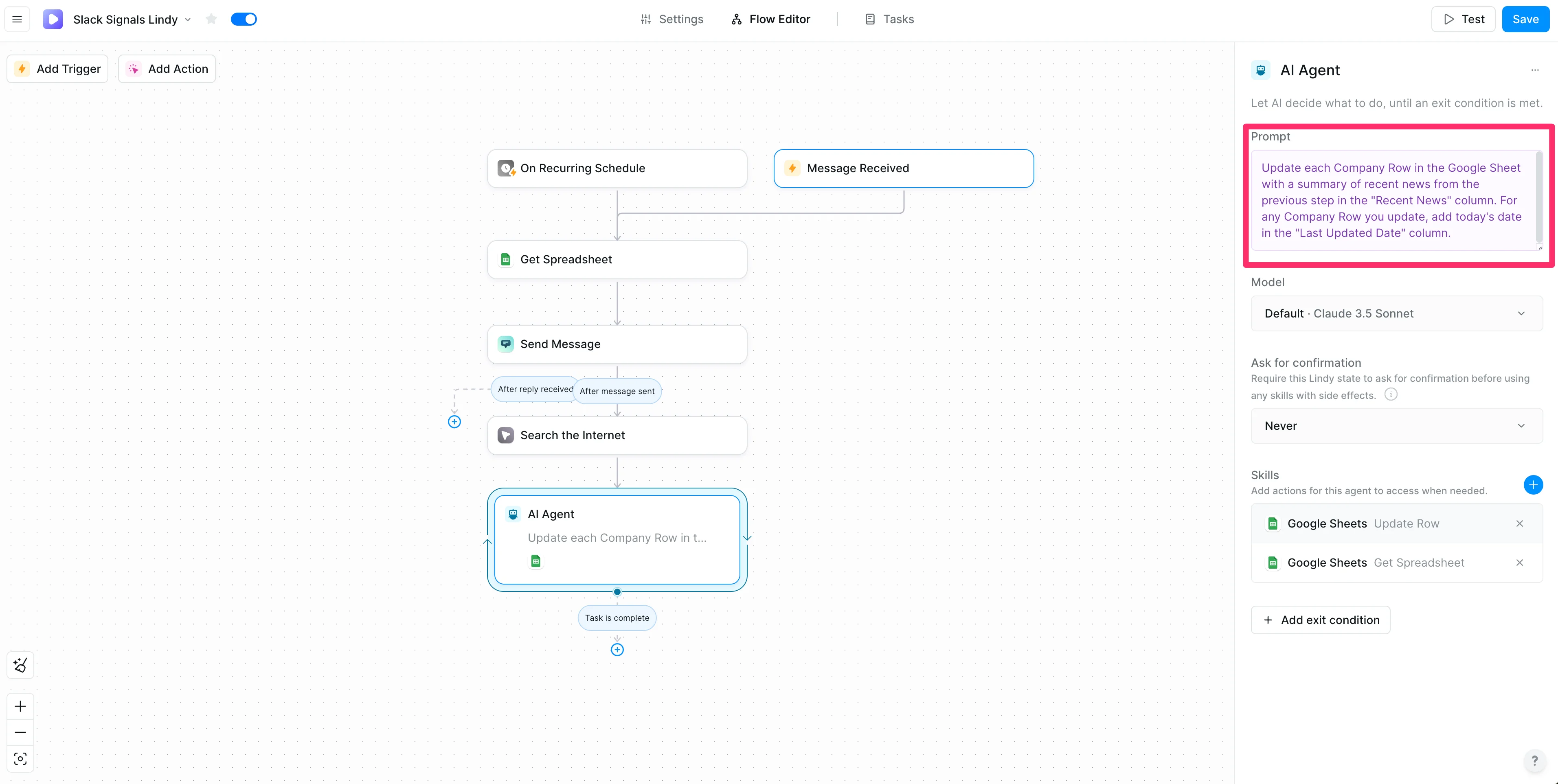Switch to the Settings tab

672,20
